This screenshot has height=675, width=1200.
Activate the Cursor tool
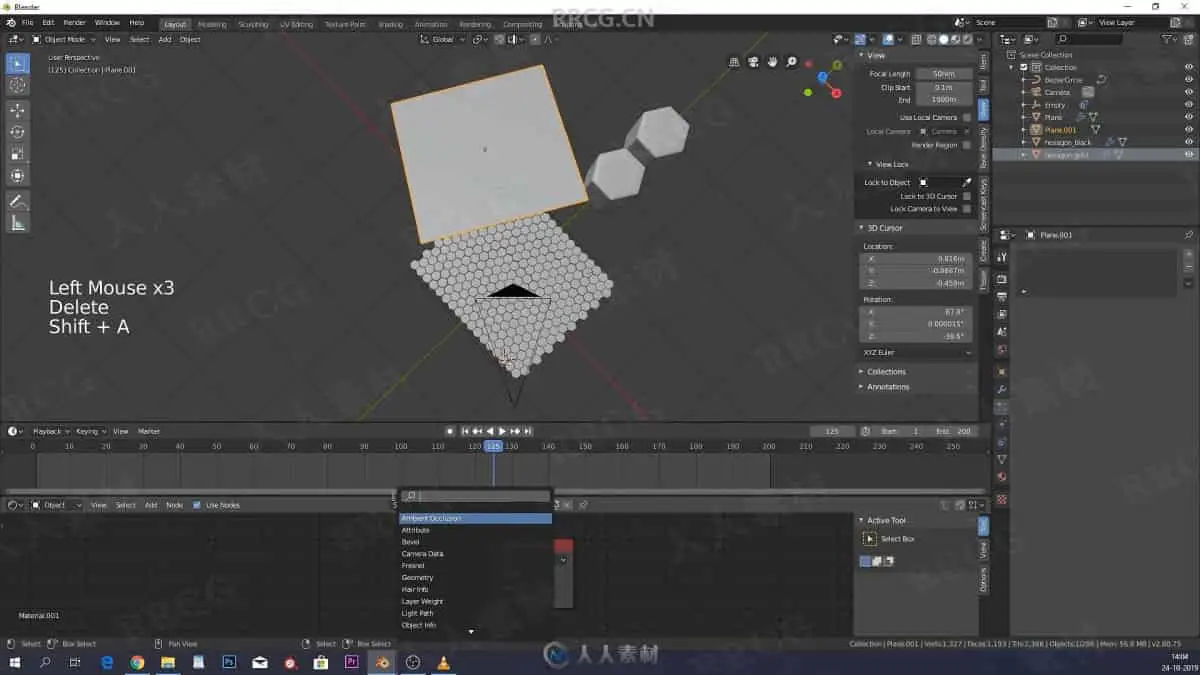(17, 85)
